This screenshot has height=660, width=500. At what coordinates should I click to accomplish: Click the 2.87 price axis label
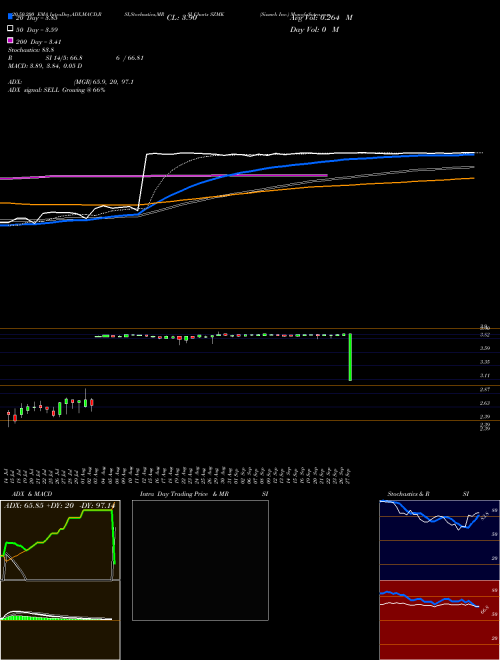point(484,389)
